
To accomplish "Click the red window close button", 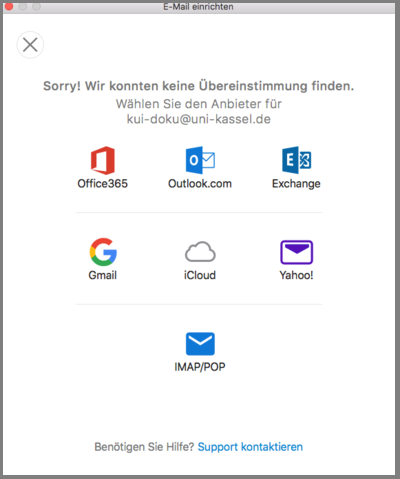I will pyautogui.click(x=9, y=6).
